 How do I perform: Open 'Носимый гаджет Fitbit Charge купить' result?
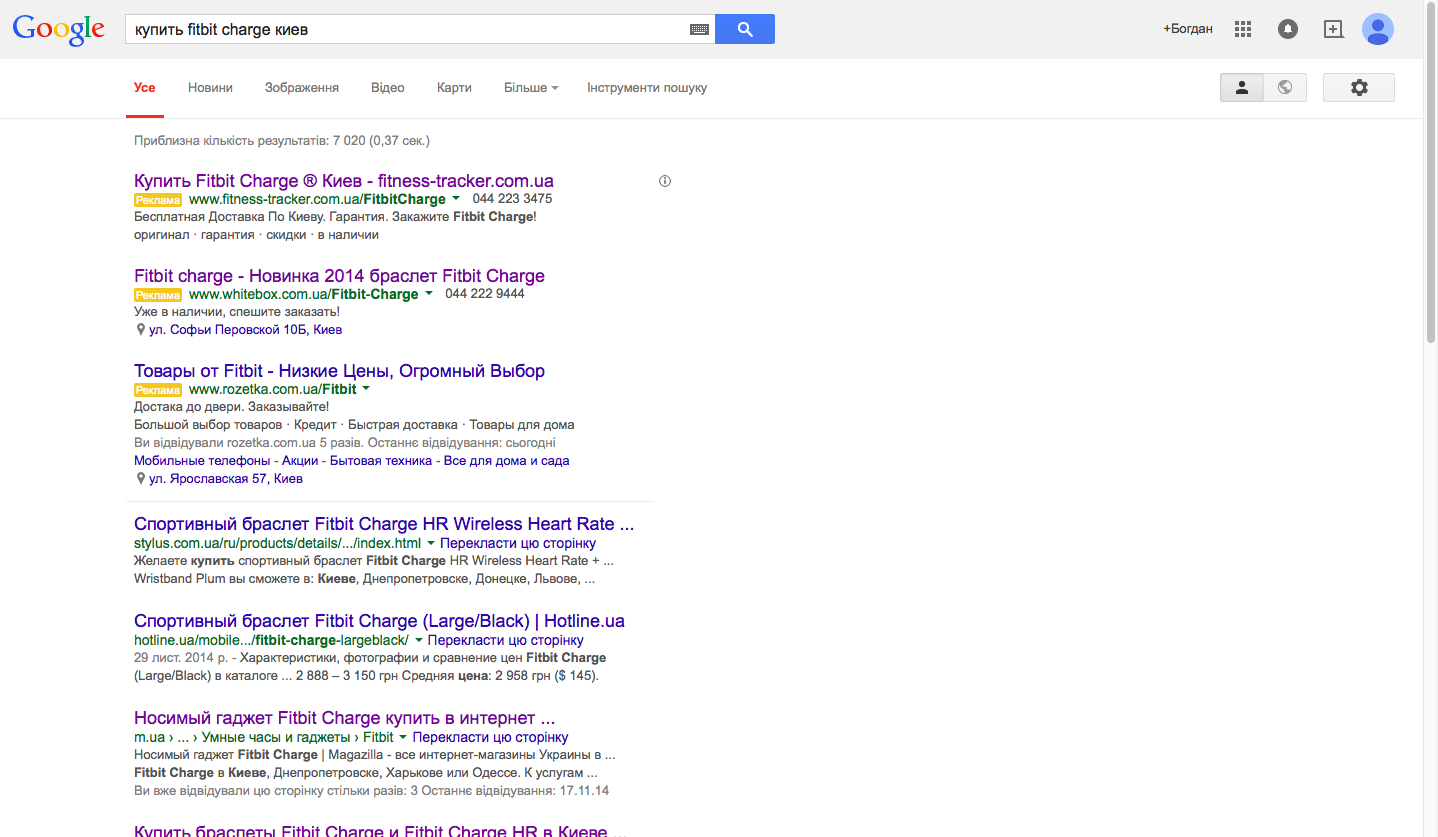[345, 718]
